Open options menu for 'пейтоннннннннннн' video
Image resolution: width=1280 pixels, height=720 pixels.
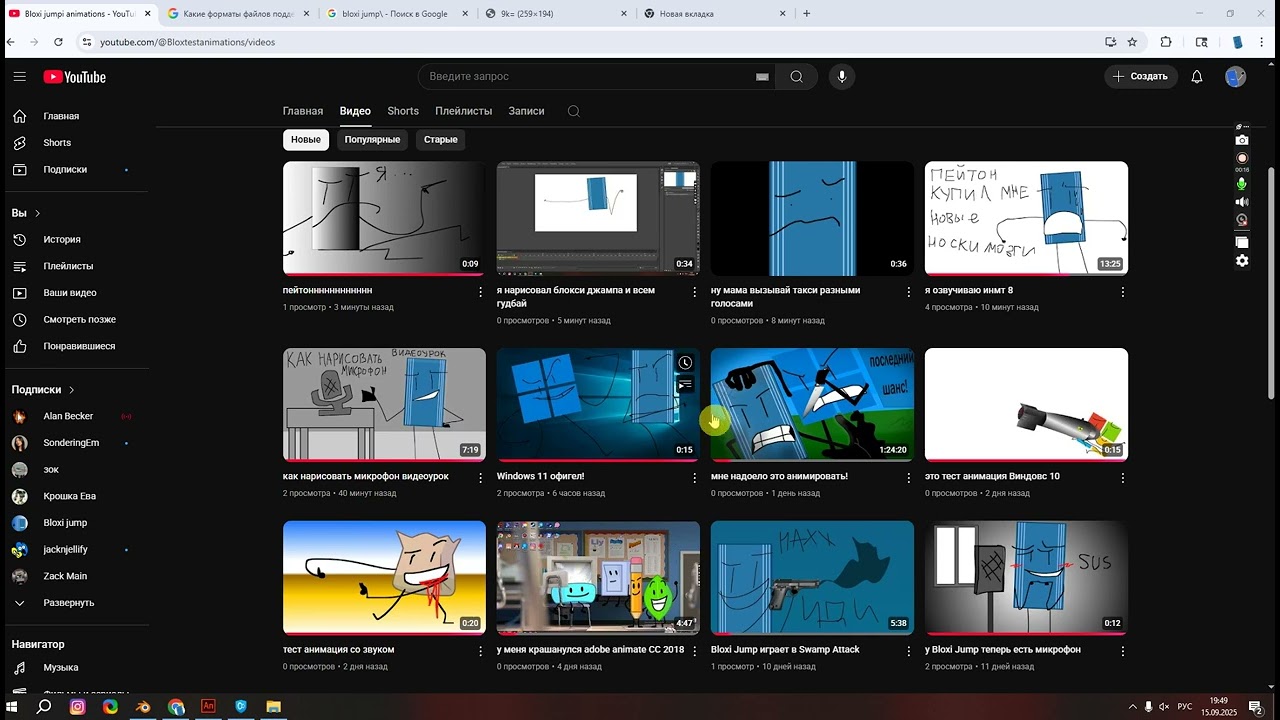[x=481, y=292]
